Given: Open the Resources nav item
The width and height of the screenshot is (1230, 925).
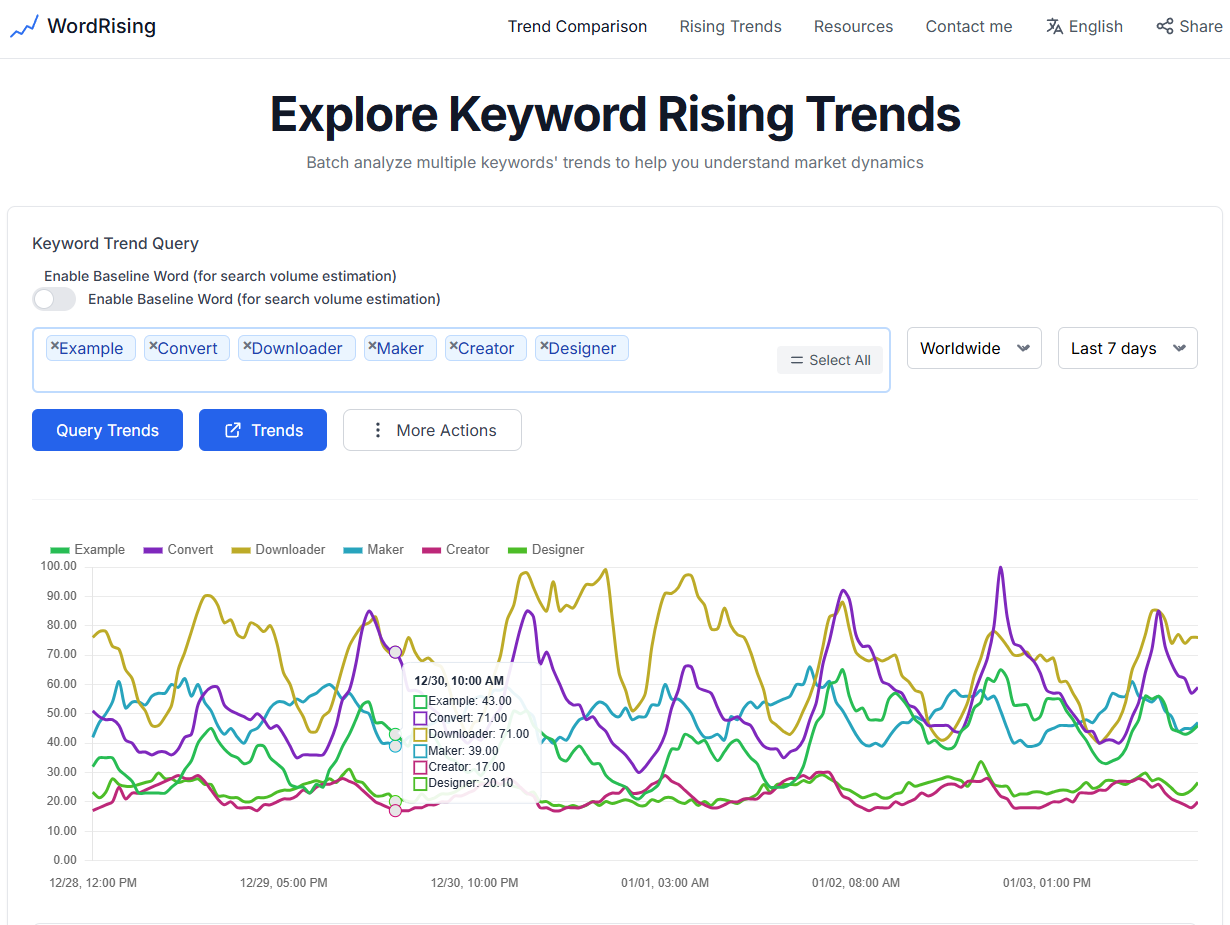Looking at the screenshot, I should tap(853, 27).
